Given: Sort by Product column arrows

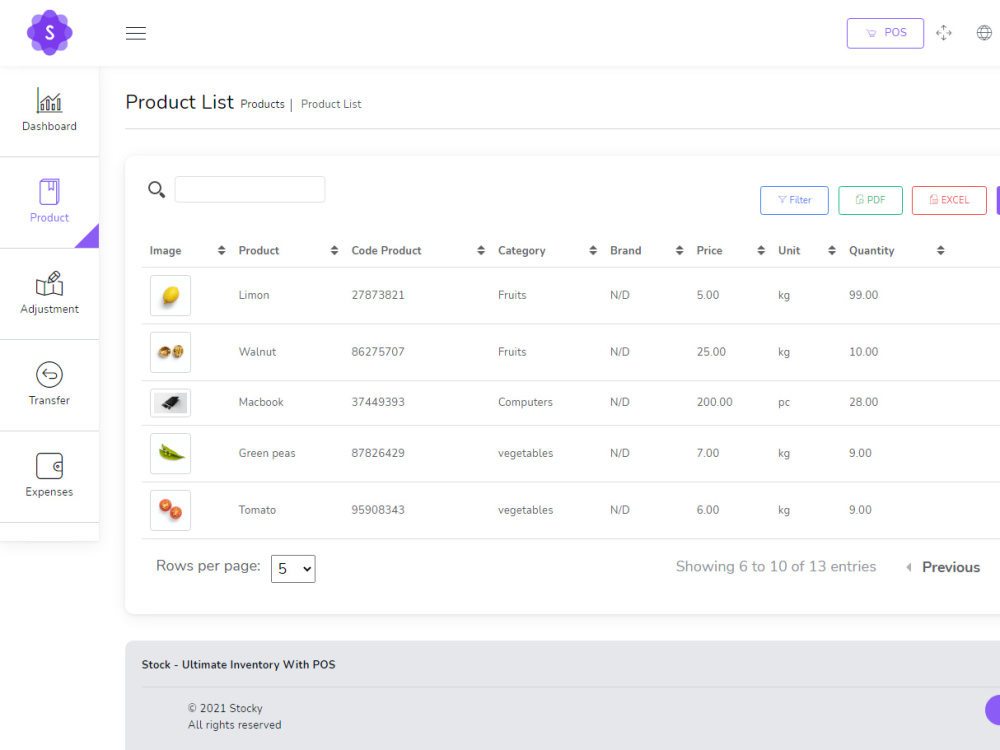Looking at the screenshot, I should coord(334,251).
